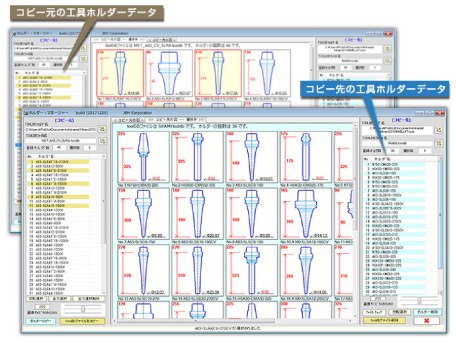Click the file browse icon in back window's right panel
Screen dimensions: 456x360
[x=387, y=61]
